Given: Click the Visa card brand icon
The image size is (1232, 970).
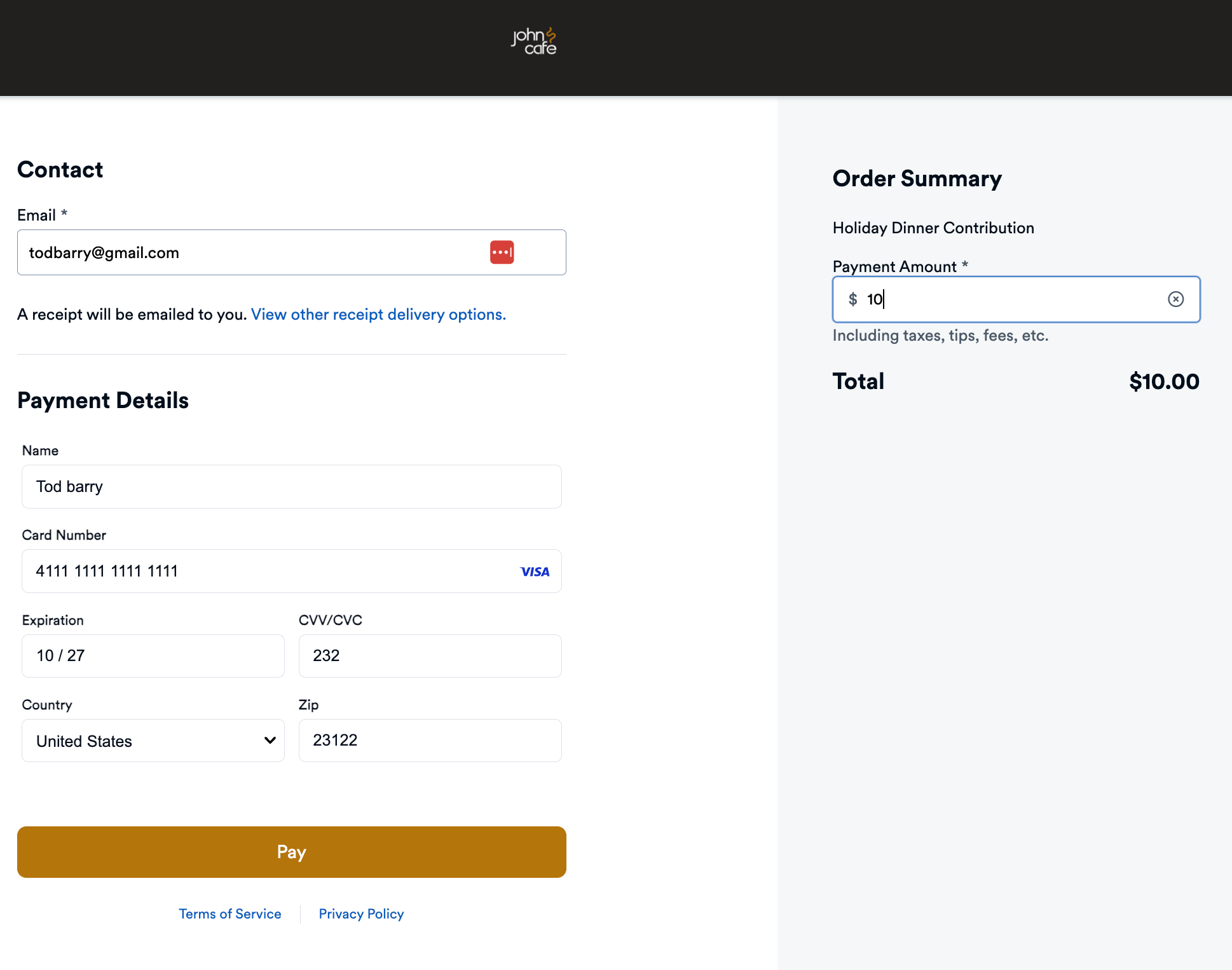Looking at the screenshot, I should click(535, 571).
